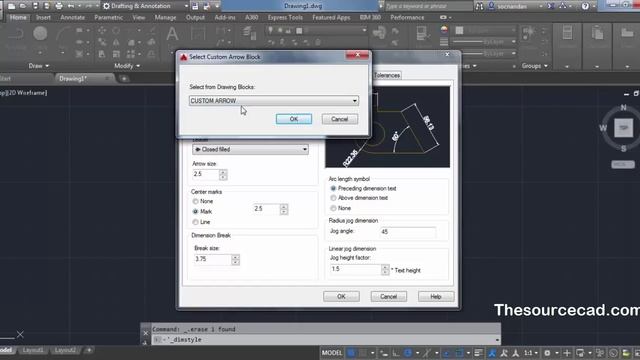Click the MODEL space button in status bar

(x=331, y=353)
